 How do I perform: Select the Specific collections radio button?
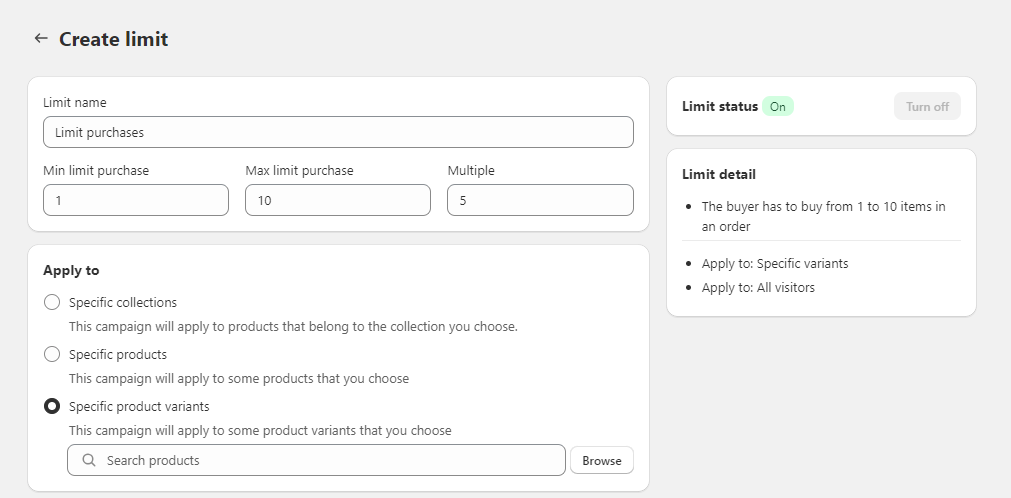pyautogui.click(x=52, y=302)
